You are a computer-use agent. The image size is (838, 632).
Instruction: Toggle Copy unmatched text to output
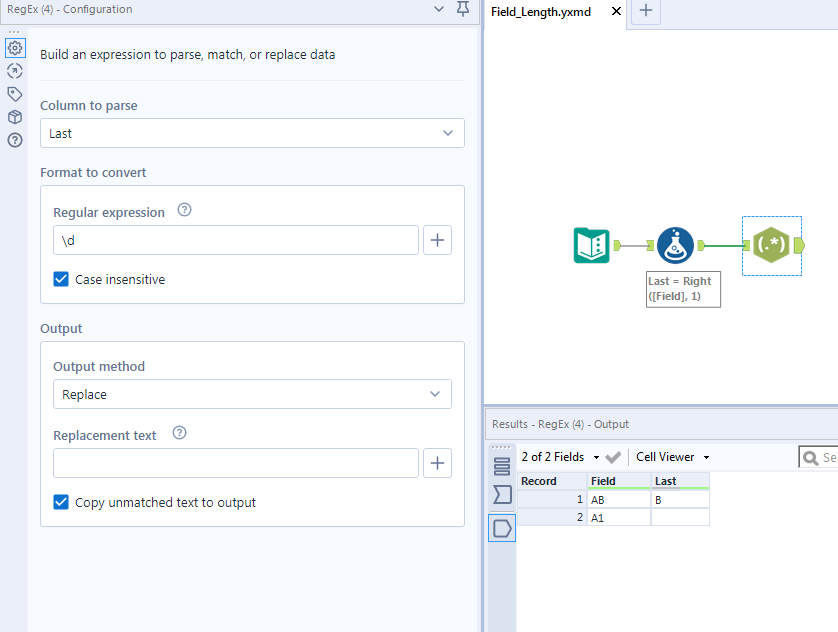click(x=61, y=502)
